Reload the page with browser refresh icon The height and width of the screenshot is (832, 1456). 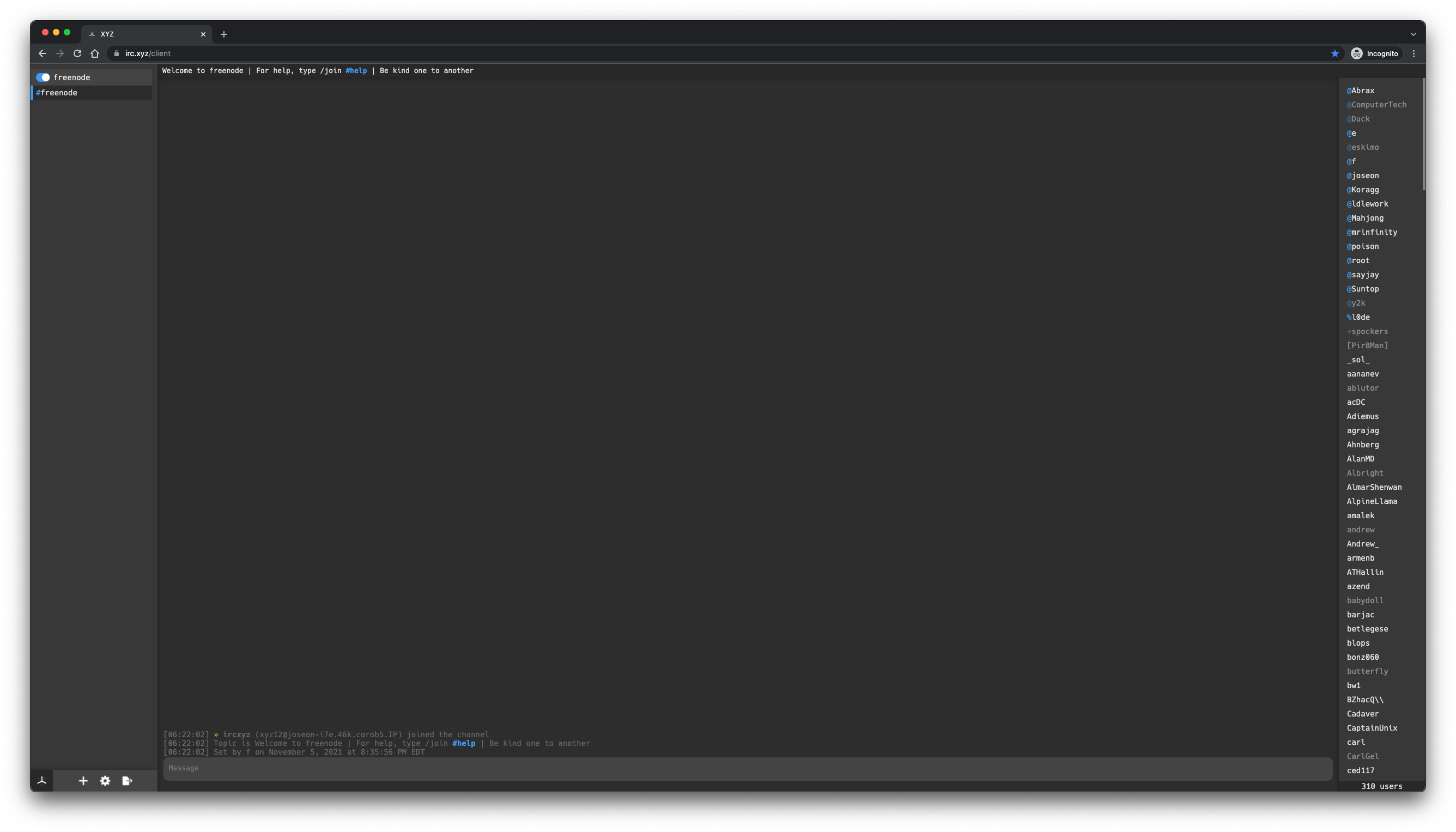pos(77,54)
